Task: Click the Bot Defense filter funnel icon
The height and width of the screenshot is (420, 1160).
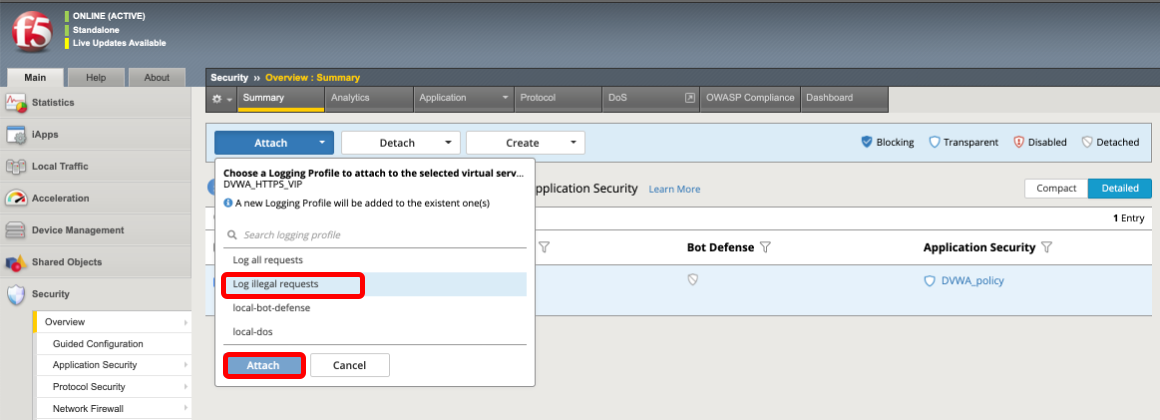Action: click(766, 248)
